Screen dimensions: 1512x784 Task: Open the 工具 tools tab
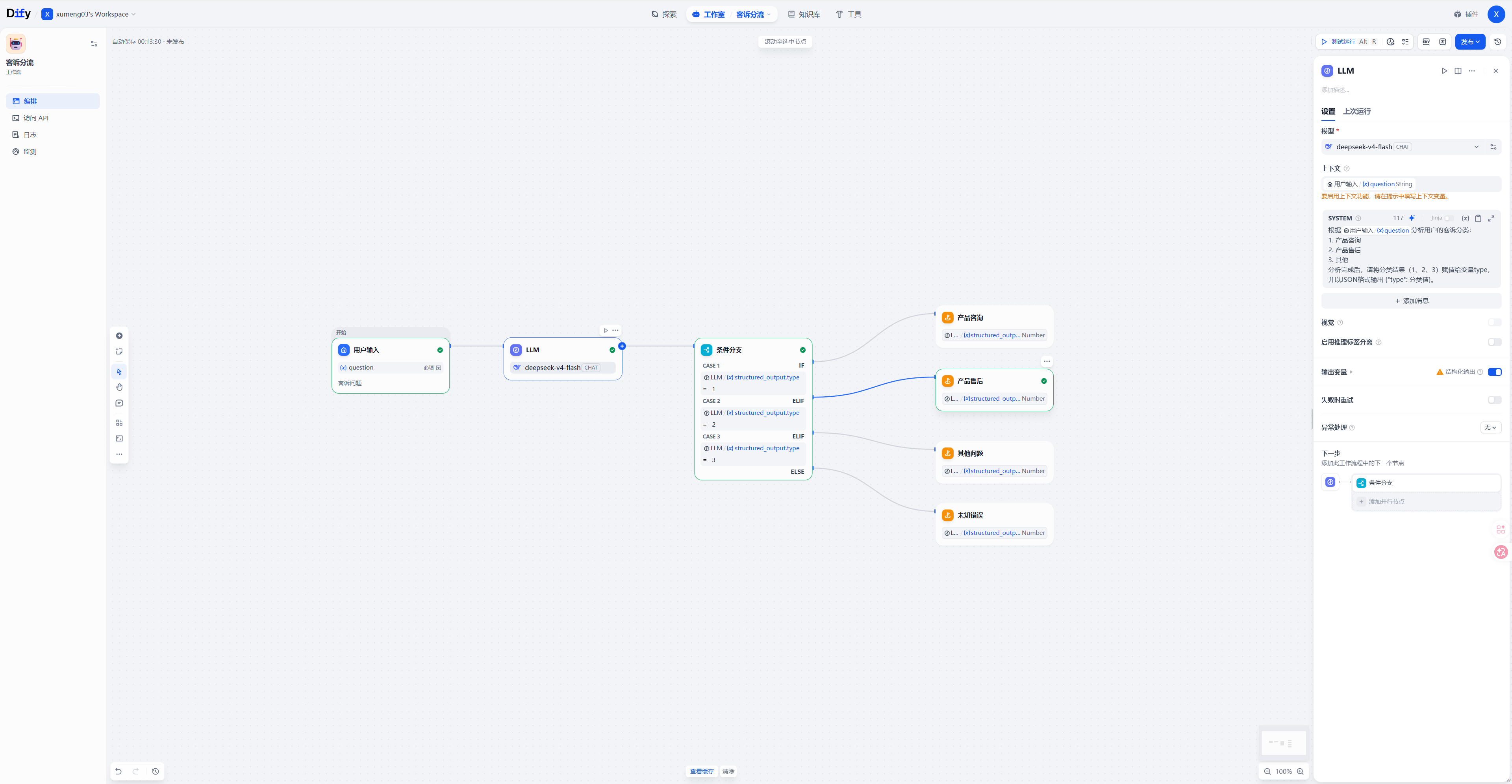pyautogui.click(x=848, y=14)
